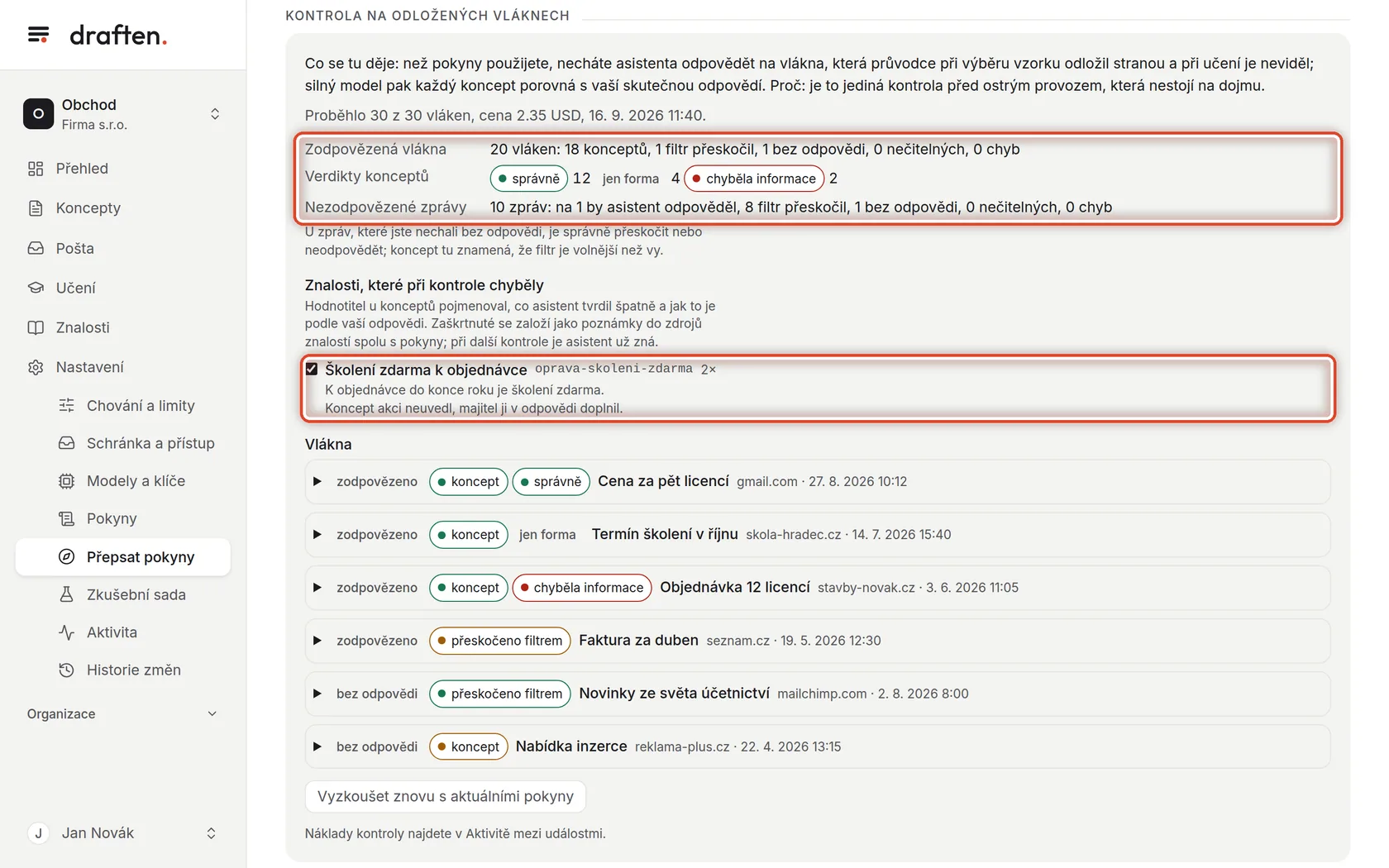1389x868 pixels.
Task: Open the Obchod organization switcher dropdown
Action: coord(122,114)
